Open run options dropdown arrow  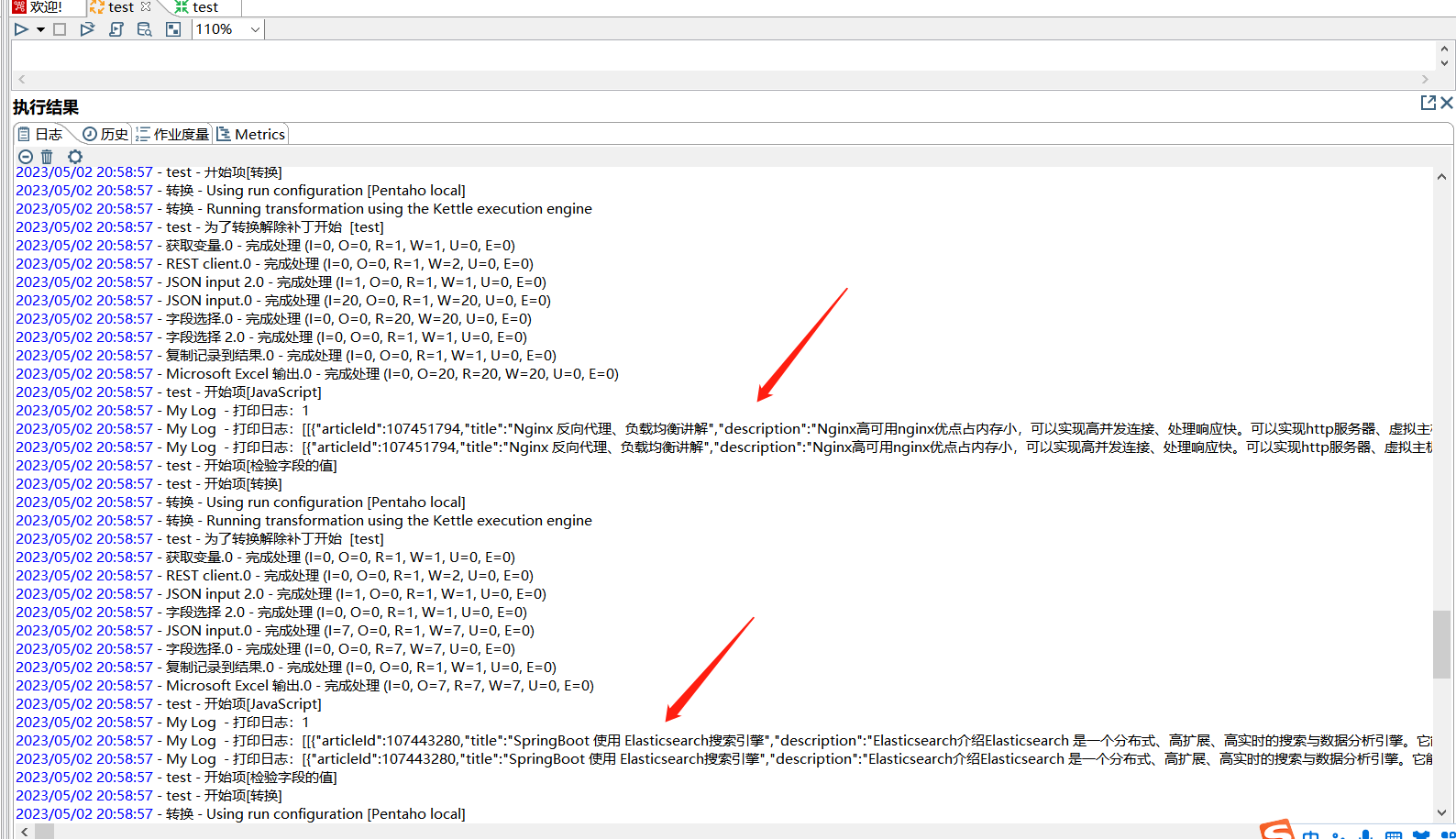pyautogui.click(x=40, y=29)
